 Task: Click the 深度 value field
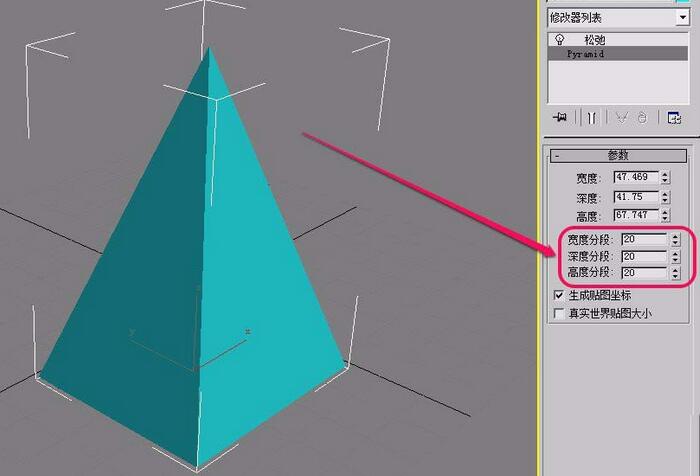click(x=637, y=197)
